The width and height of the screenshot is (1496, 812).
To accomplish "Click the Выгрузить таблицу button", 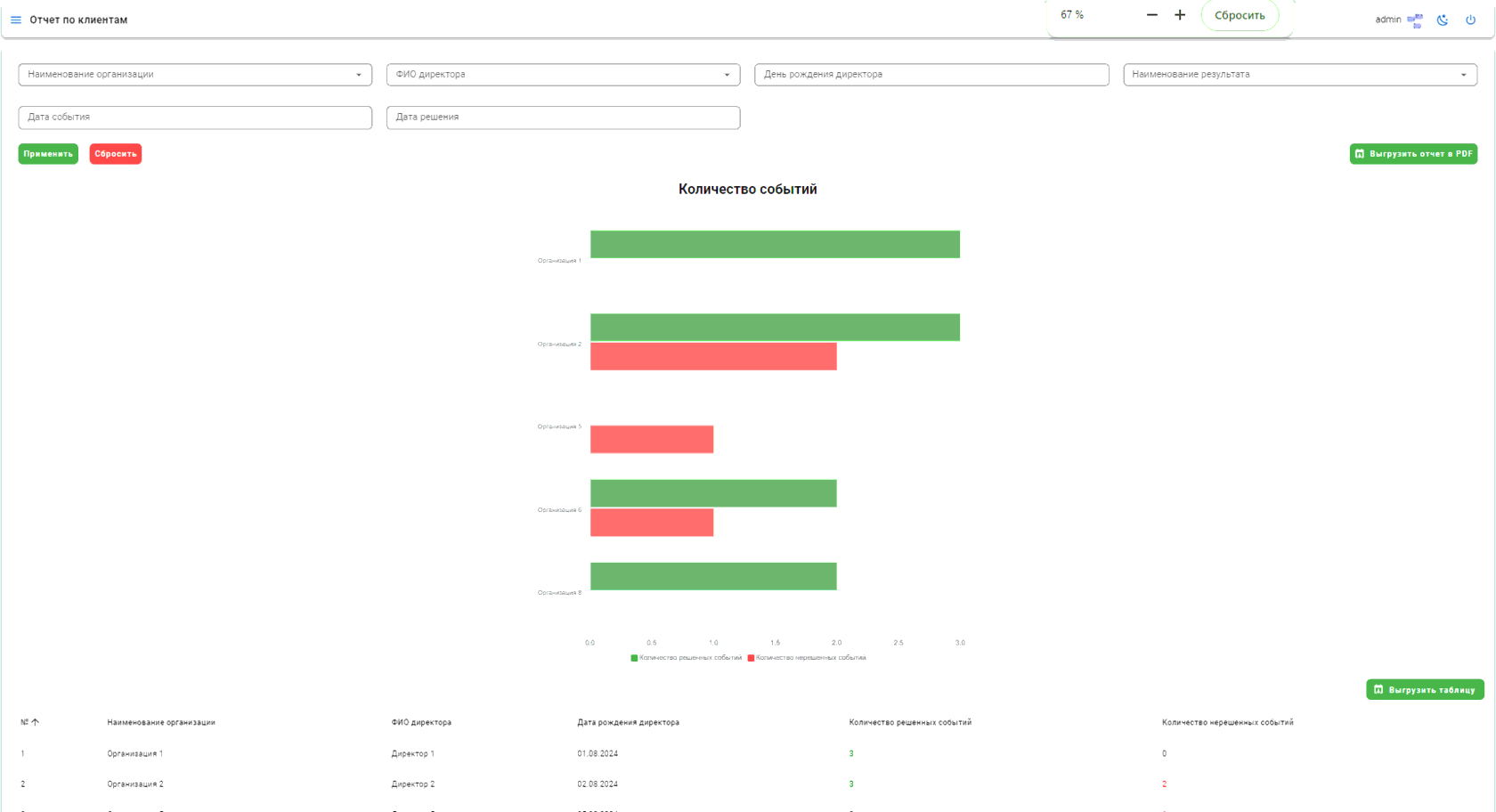I will pos(1425,690).
